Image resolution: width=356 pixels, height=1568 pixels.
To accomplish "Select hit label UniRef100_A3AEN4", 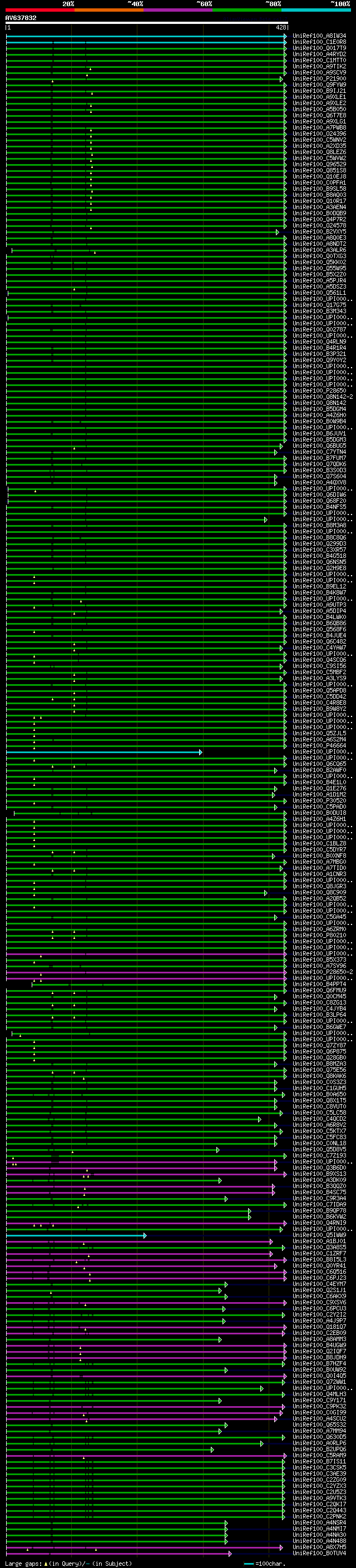I will click(x=319, y=207).
